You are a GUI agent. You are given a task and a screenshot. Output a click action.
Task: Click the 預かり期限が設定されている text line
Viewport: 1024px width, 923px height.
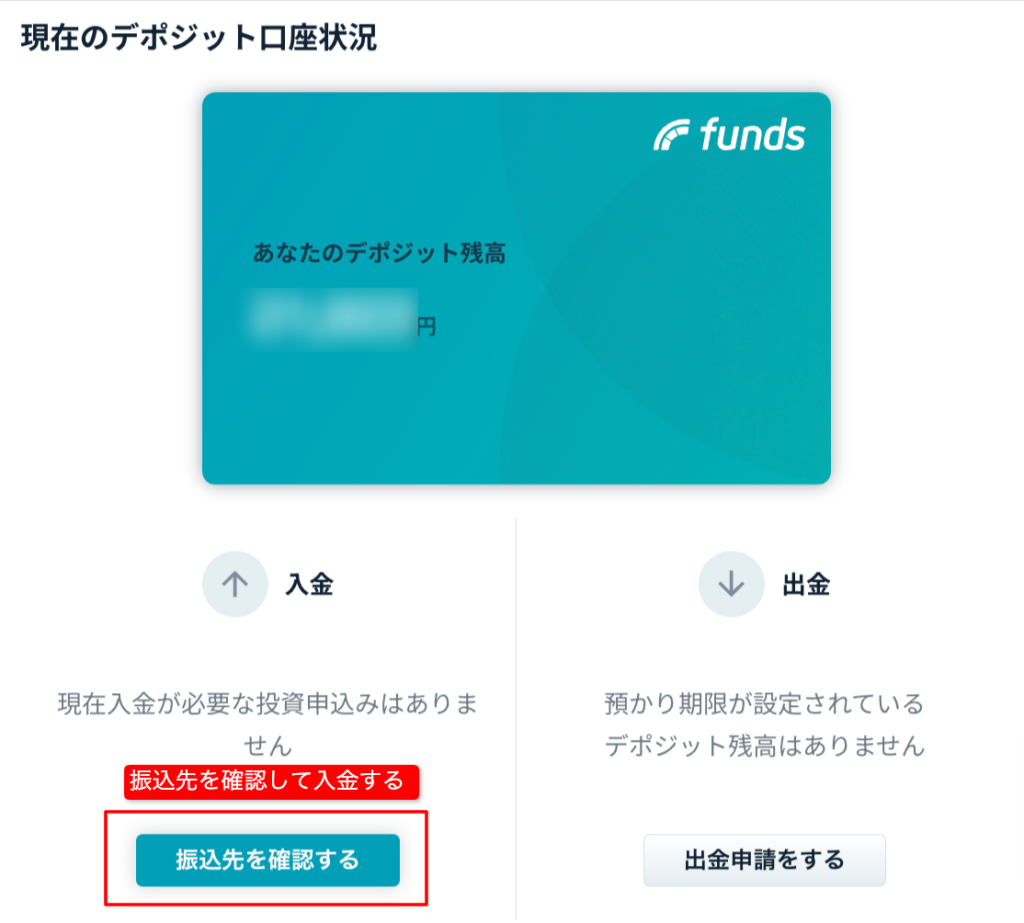coord(764,703)
